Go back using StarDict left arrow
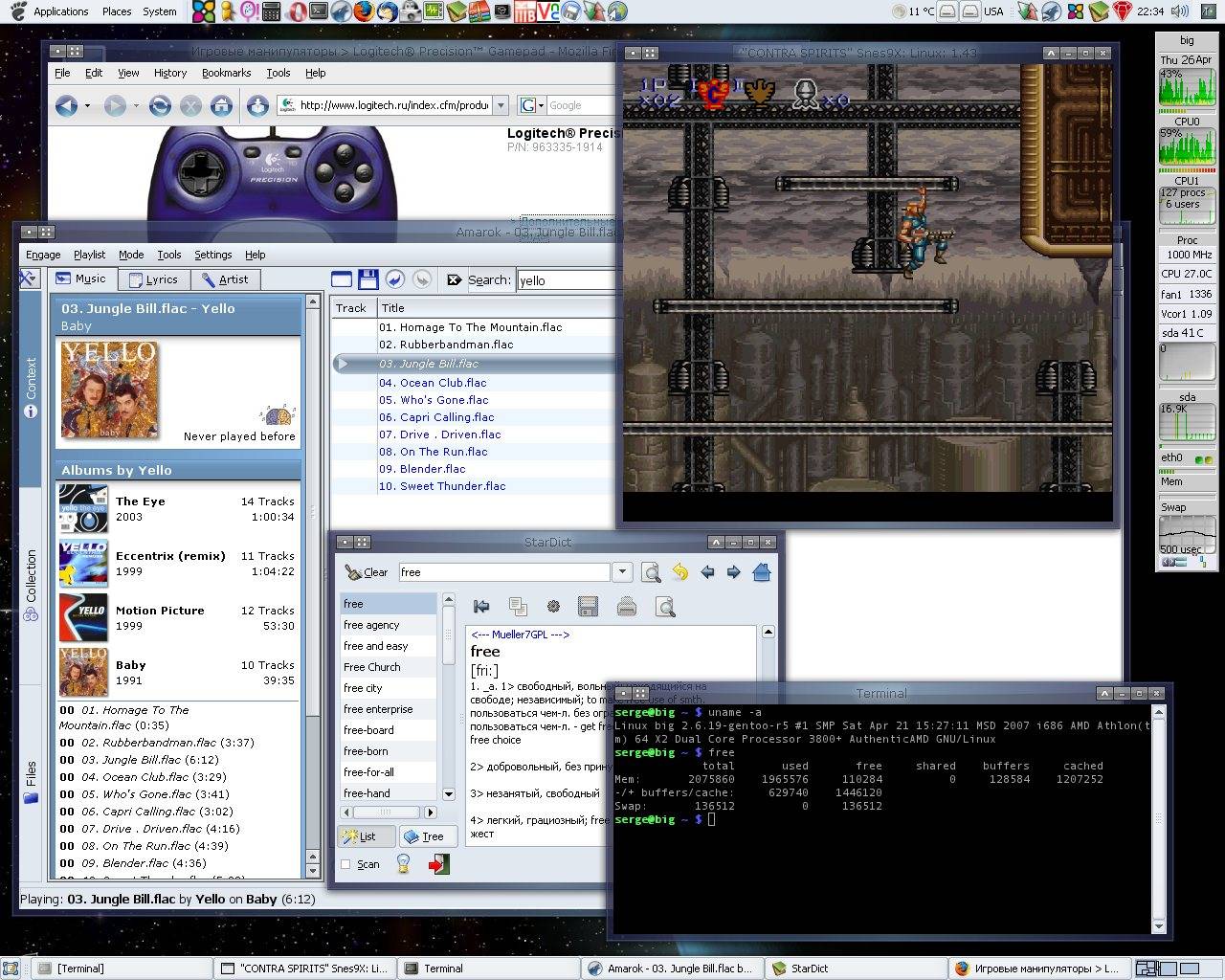Screen dimensions: 1225x980 [x=707, y=572]
